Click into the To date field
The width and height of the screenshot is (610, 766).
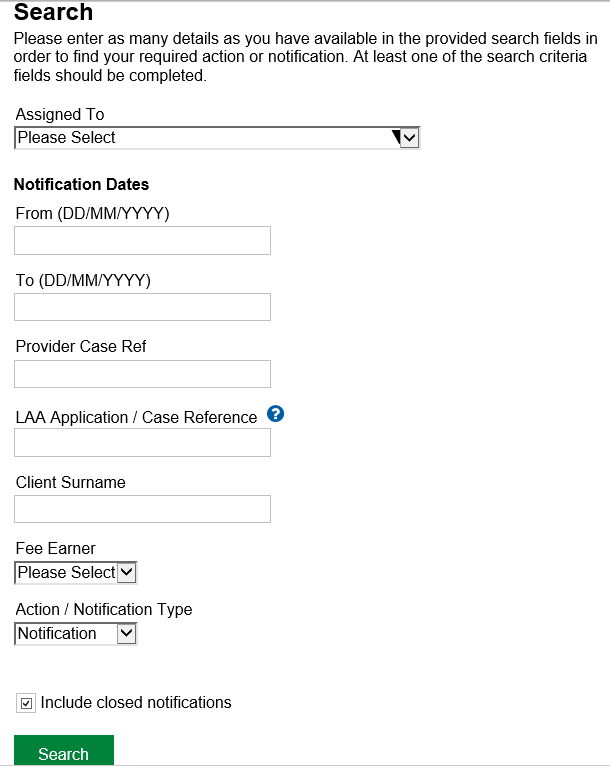[142, 307]
